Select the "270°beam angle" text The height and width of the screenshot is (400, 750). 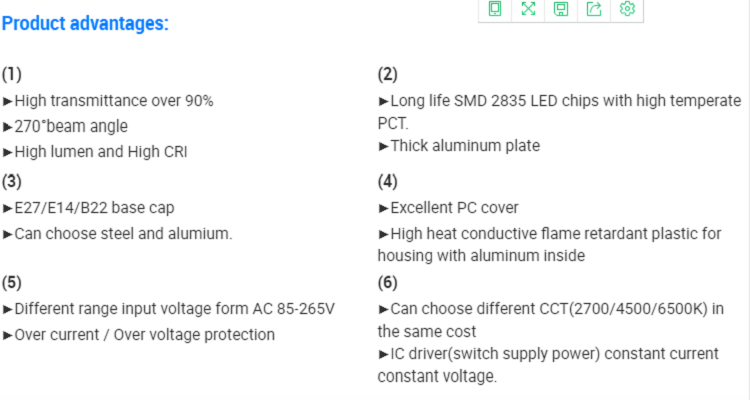[x=66, y=127]
